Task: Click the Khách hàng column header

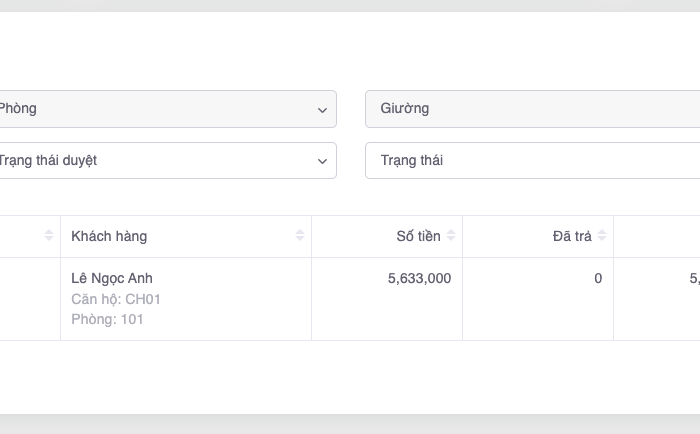Action: (x=110, y=236)
